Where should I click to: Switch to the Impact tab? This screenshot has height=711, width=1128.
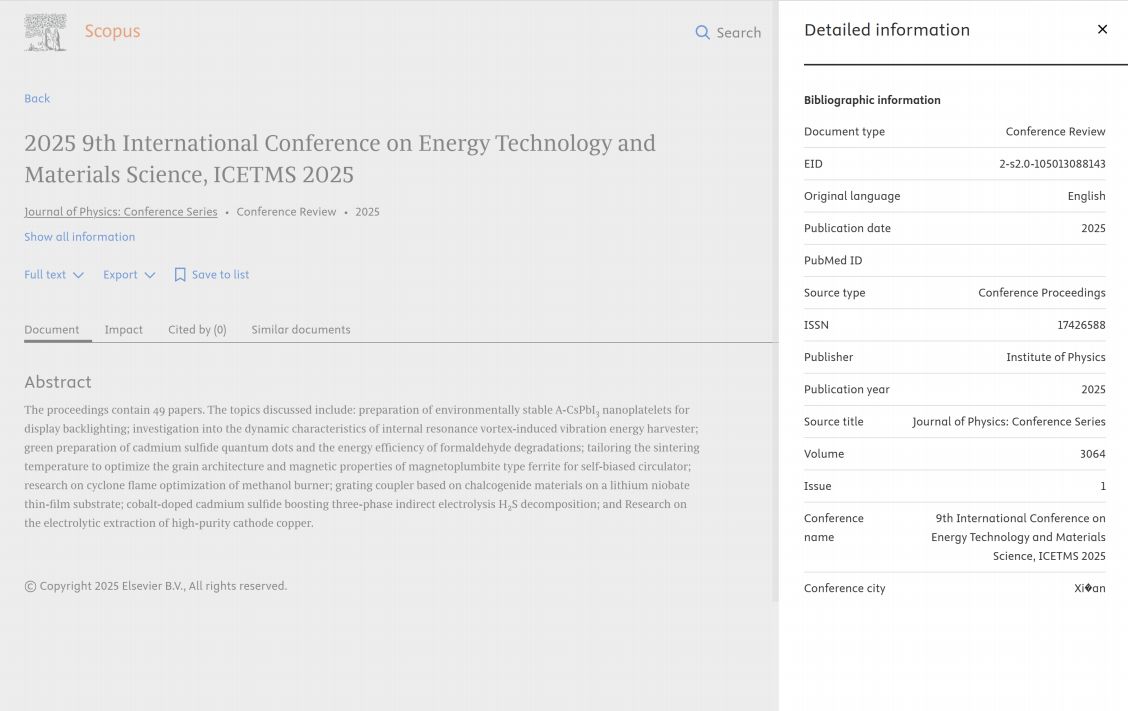coord(124,330)
